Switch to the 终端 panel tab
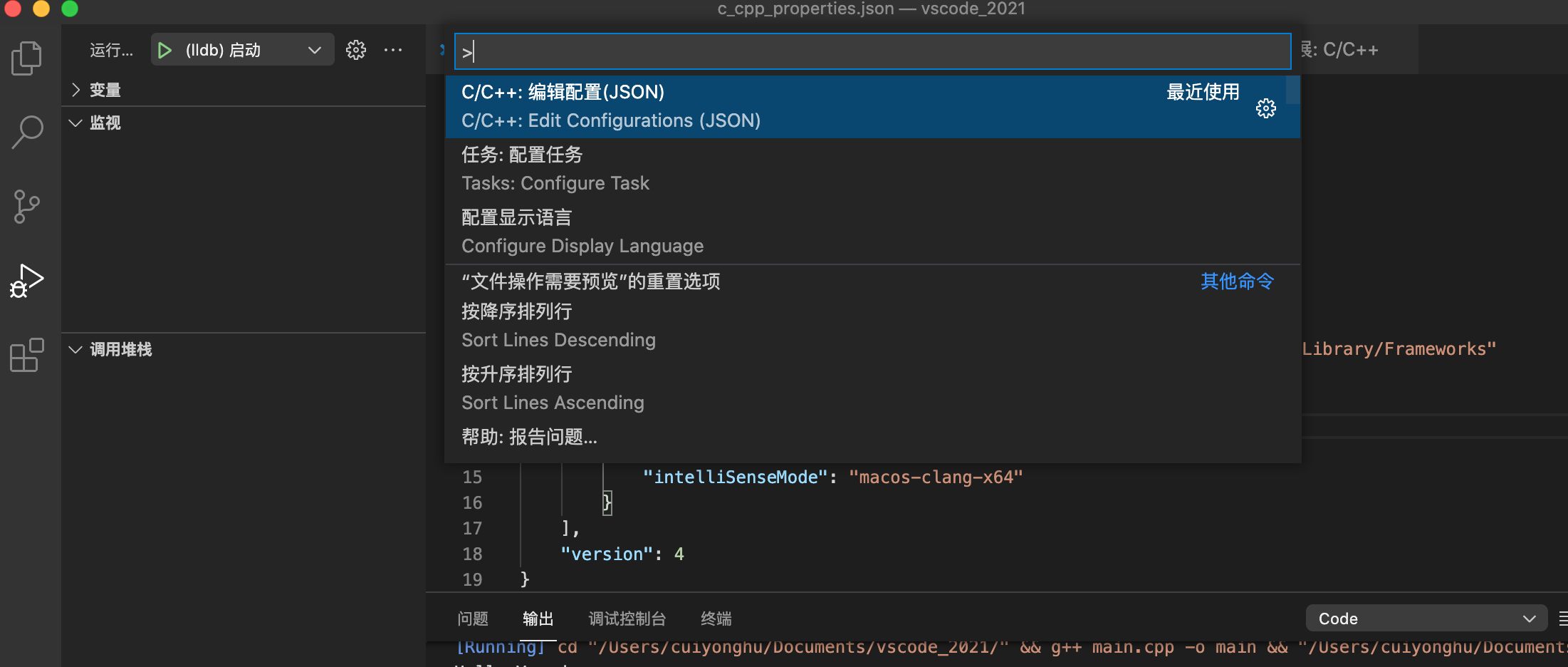The width and height of the screenshot is (1568, 667). point(716,619)
